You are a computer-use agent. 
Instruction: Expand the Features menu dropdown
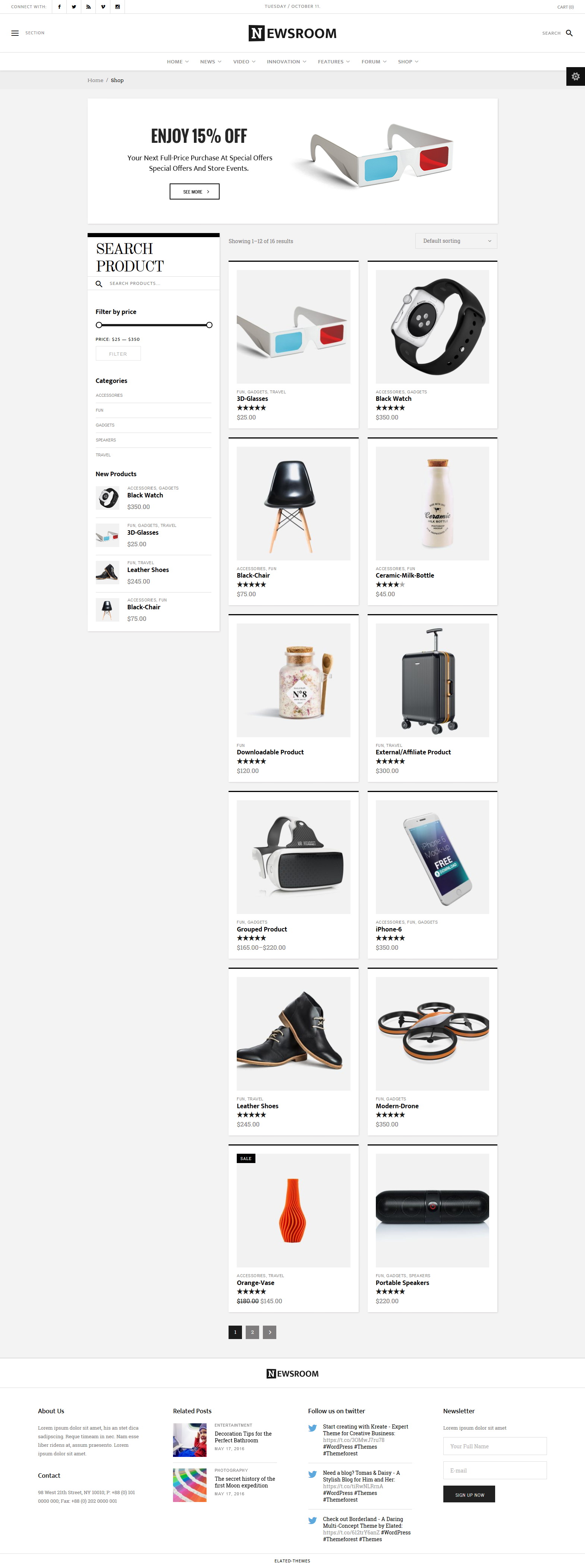[x=334, y=62]
